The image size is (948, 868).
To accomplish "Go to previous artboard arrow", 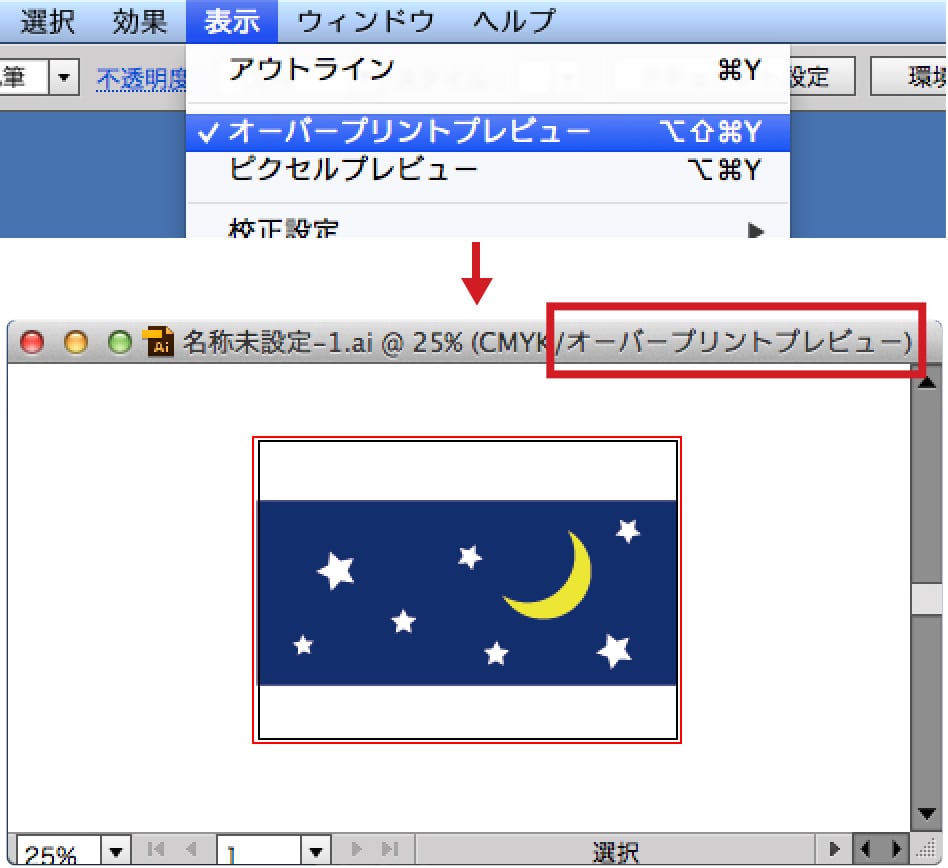I will (190, 850).
